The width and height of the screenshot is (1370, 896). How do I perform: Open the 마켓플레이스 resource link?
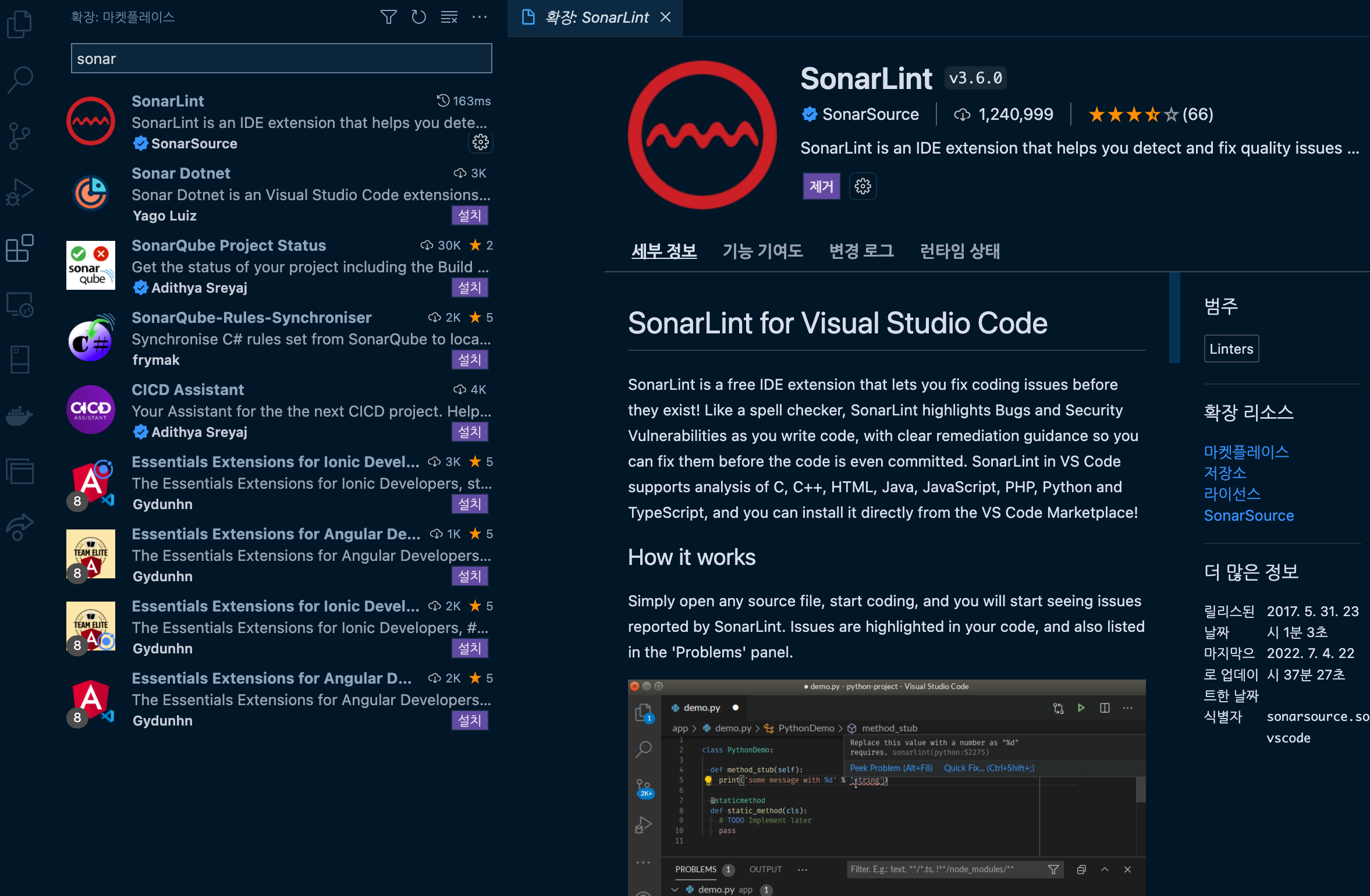[1246, 451]
